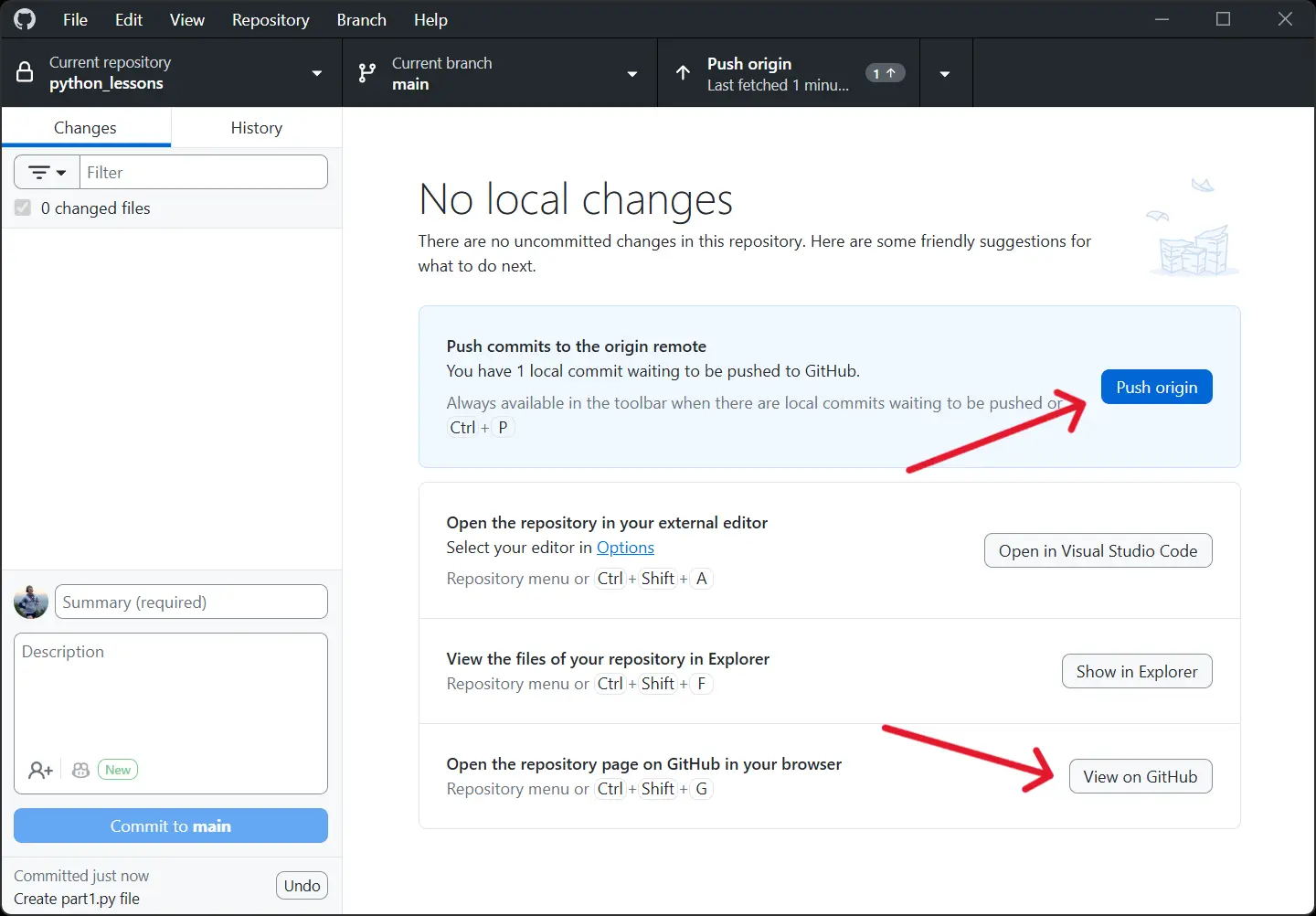
Task: Open the View menu
Action: point(187,19)
